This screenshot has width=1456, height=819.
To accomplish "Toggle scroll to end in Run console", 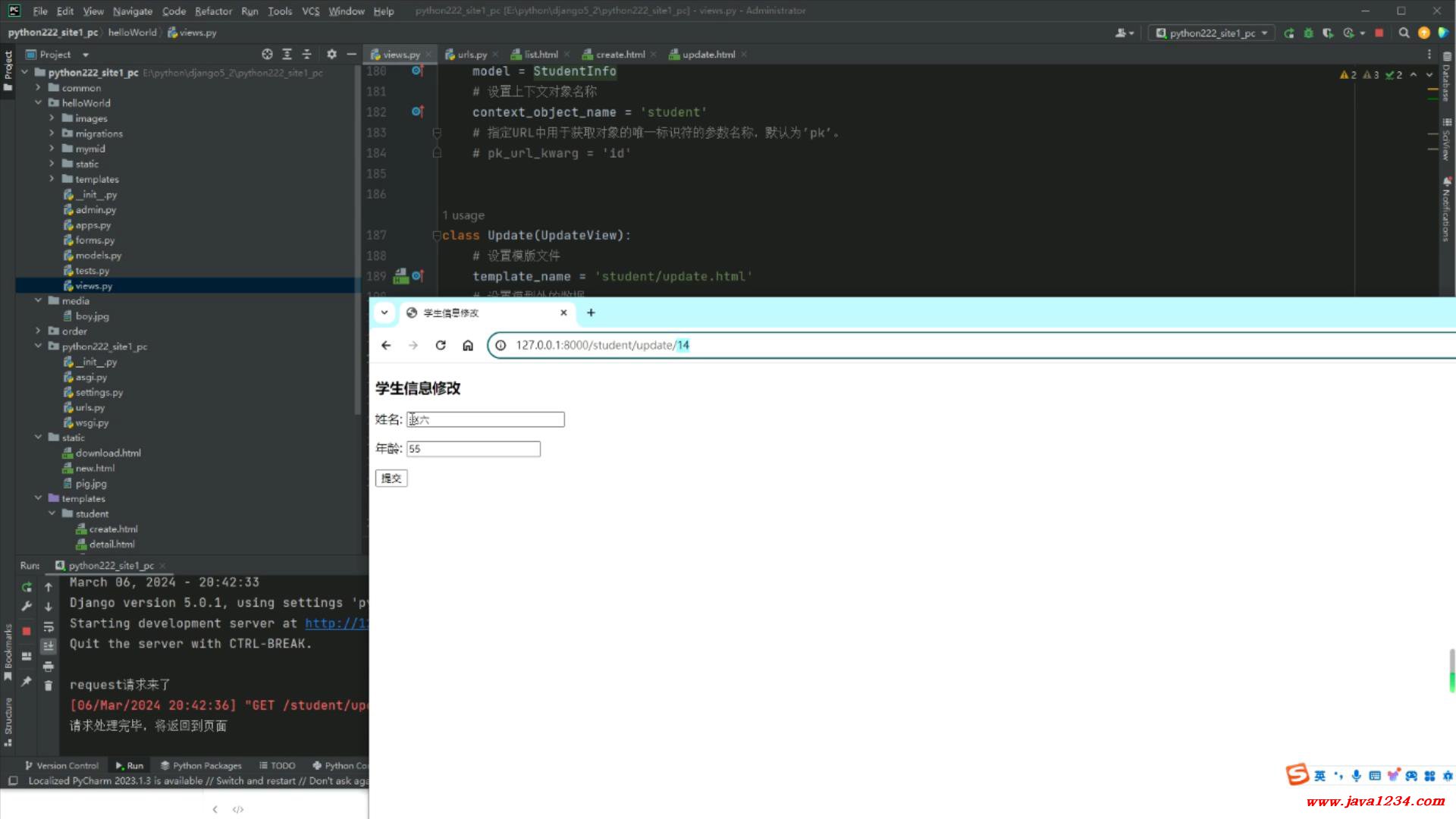I will tap(49, 646).
